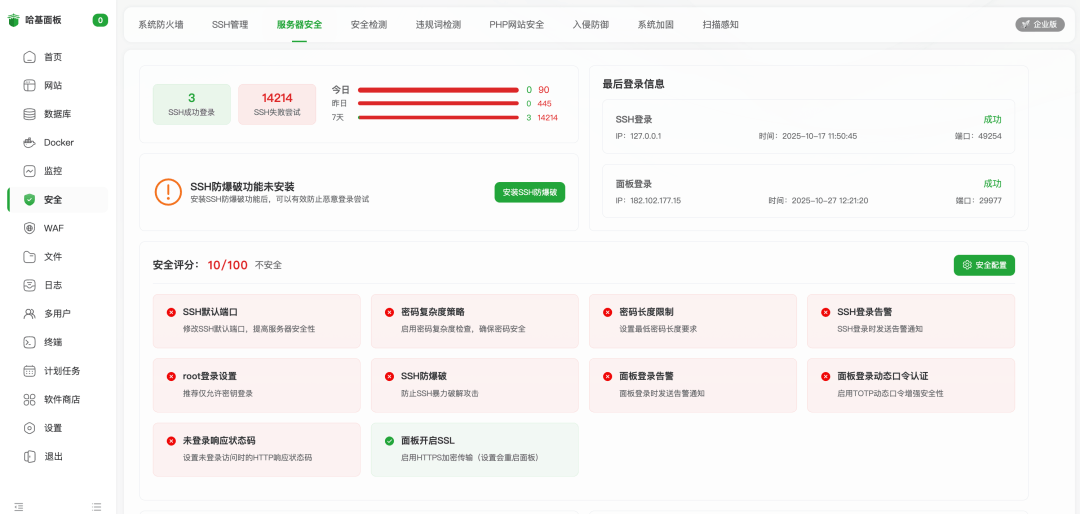Switch to the 系统防火墙 tab
This screenshot has width=1080, height=514.
click(x=161, y=24)
